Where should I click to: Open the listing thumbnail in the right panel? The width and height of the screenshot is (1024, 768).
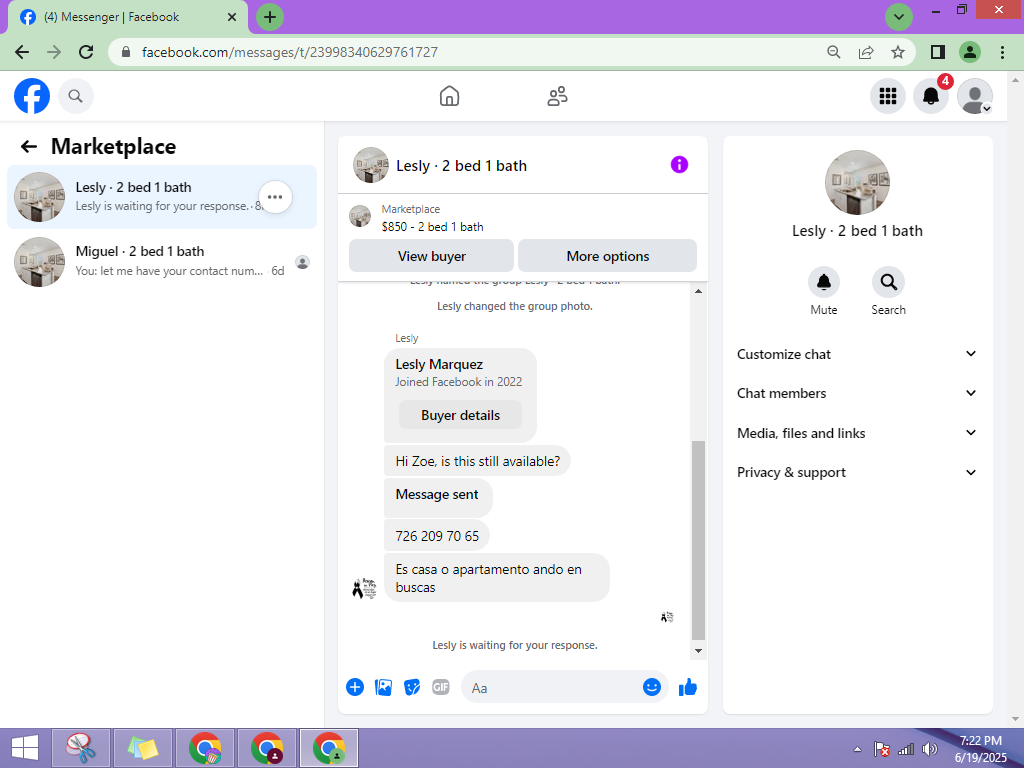point(857,182)
